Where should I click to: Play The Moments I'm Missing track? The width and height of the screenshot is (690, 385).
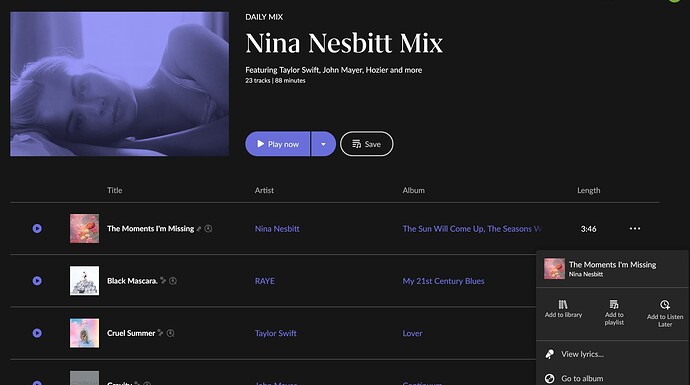(37, 228)
